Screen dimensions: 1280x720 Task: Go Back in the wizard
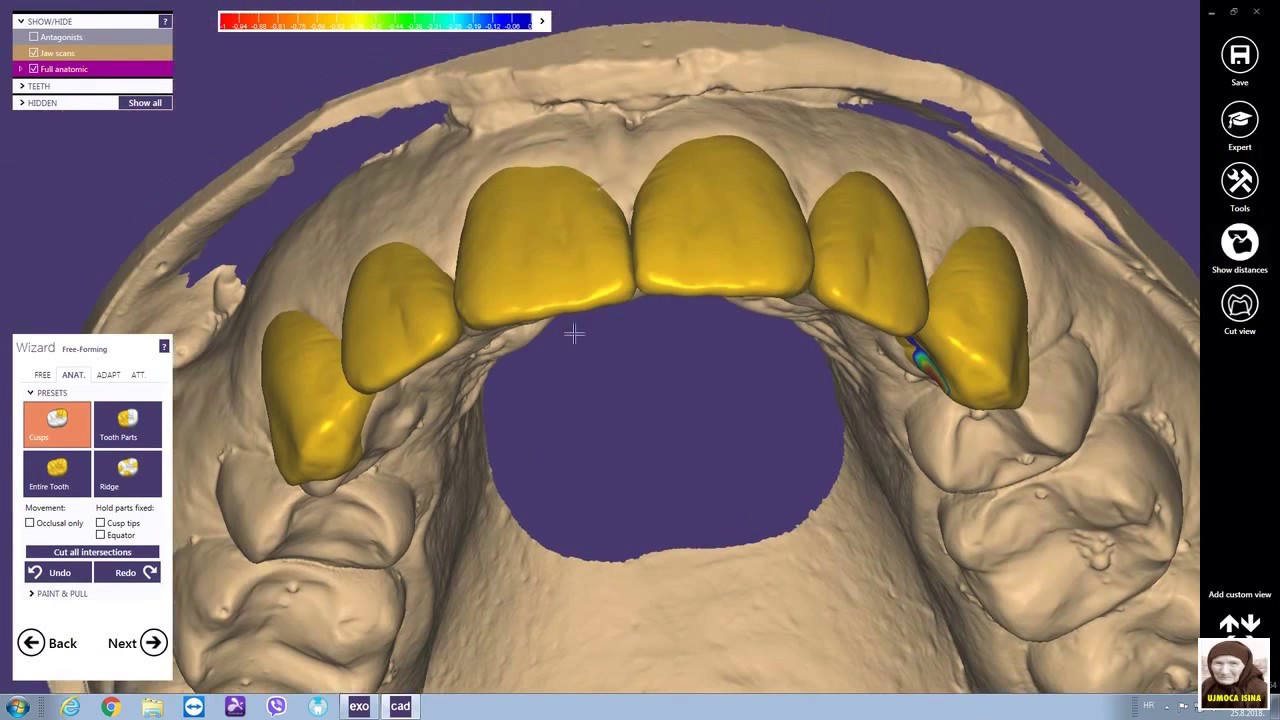coord(47,643)
